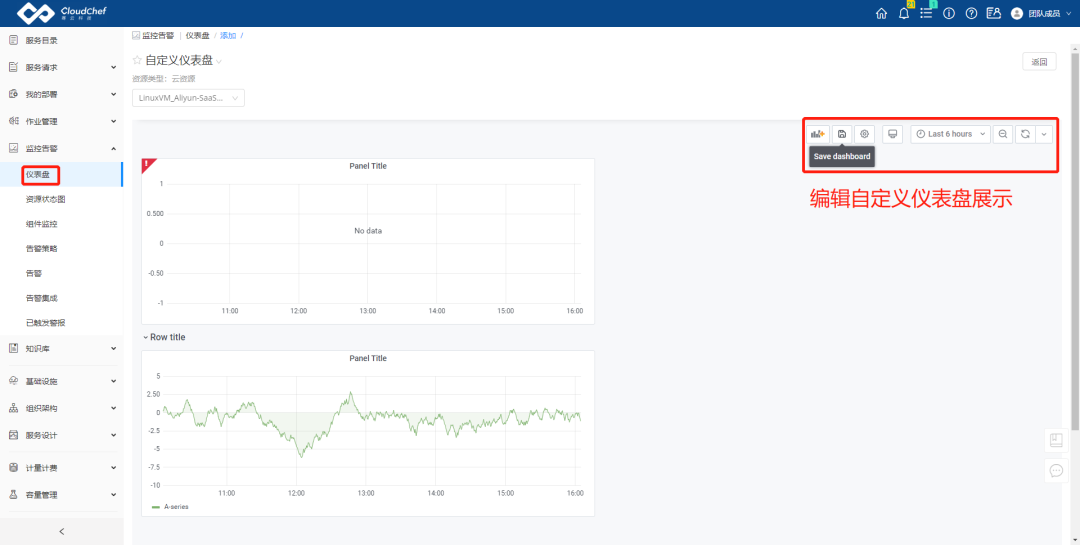Viewport: 1080px width, 545px height.
Task: Open help question mark icon
Action: click(971, 13)
